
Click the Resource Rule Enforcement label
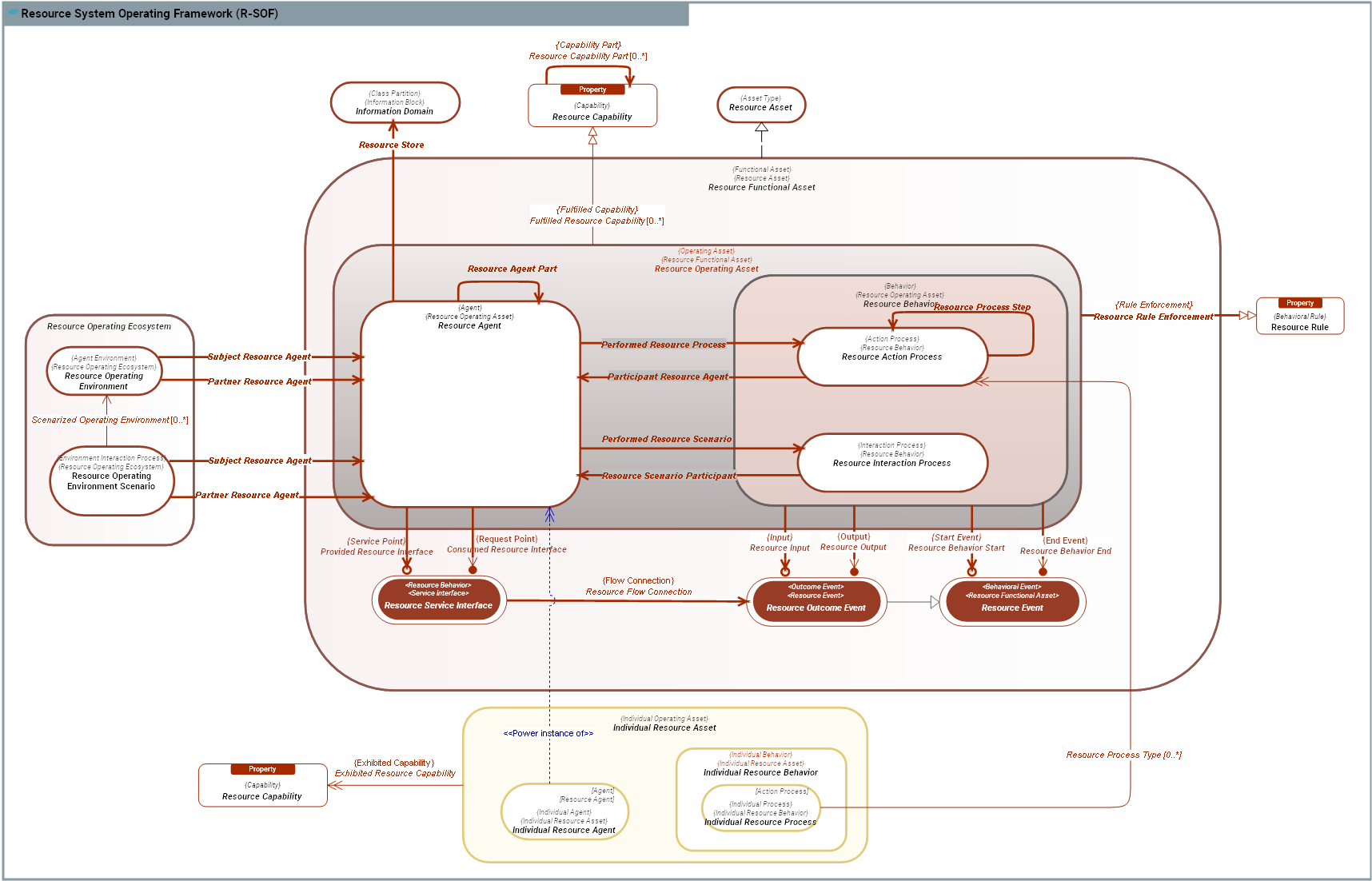pyautogui.click(x=1154, y=316)
